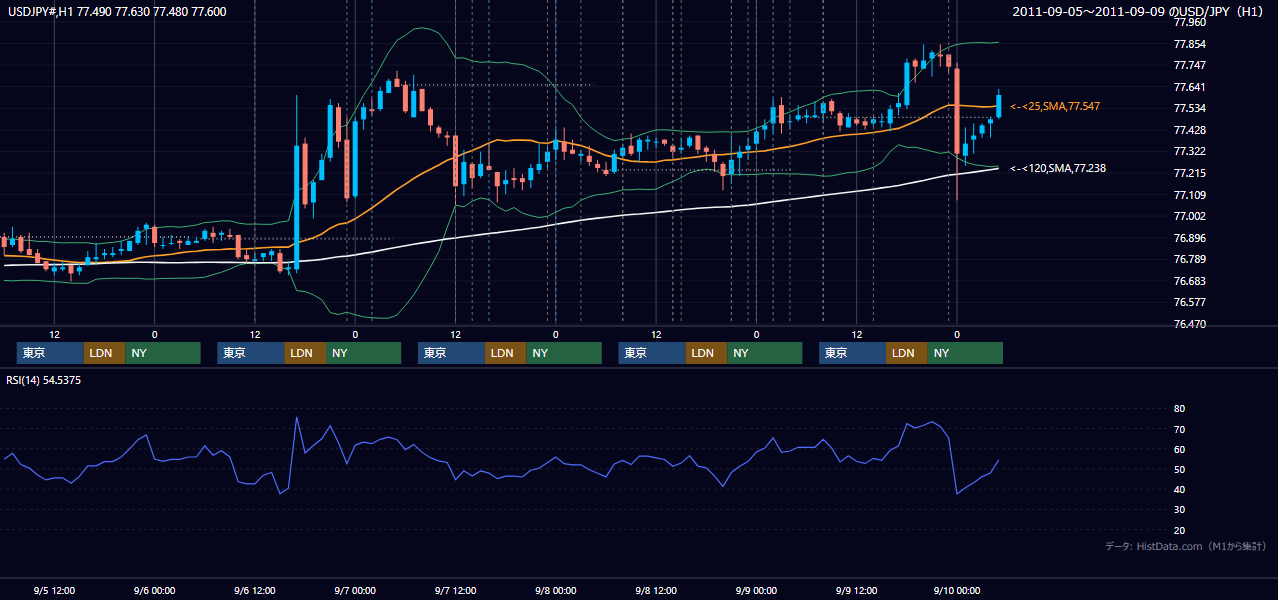
Task: Click the 77.960 price axis label
Action: [1188, 21]
